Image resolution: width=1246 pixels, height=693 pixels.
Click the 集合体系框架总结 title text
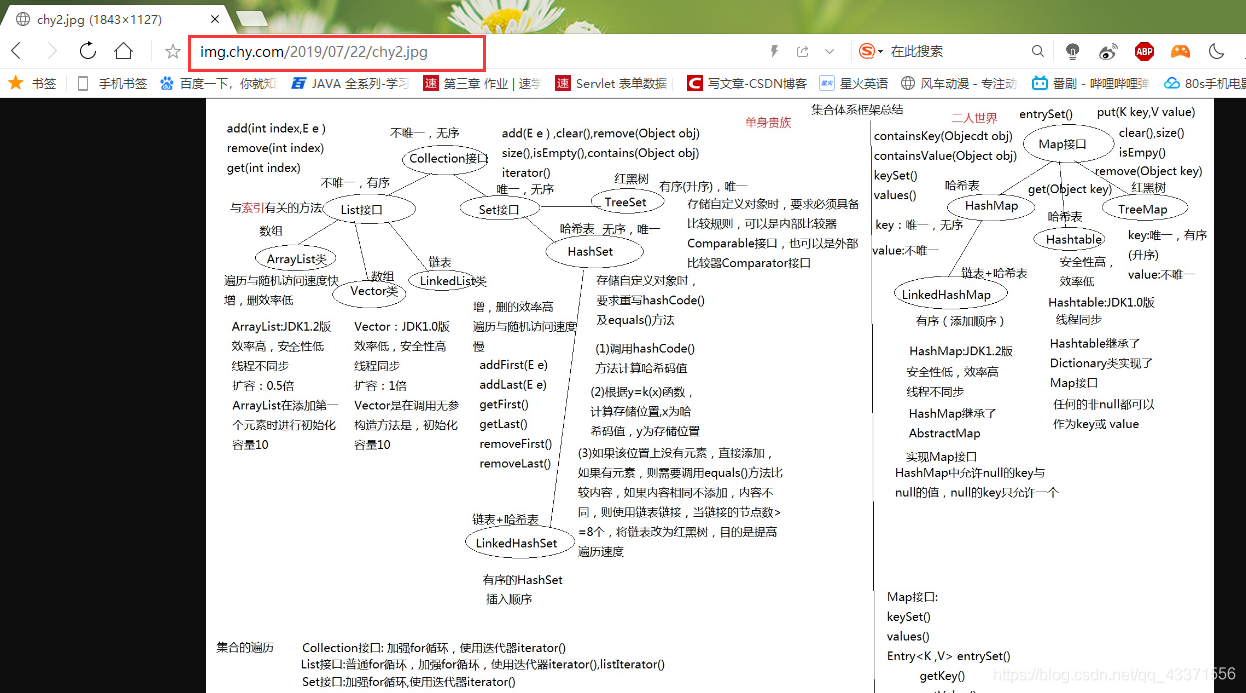[x=857, y=109]
